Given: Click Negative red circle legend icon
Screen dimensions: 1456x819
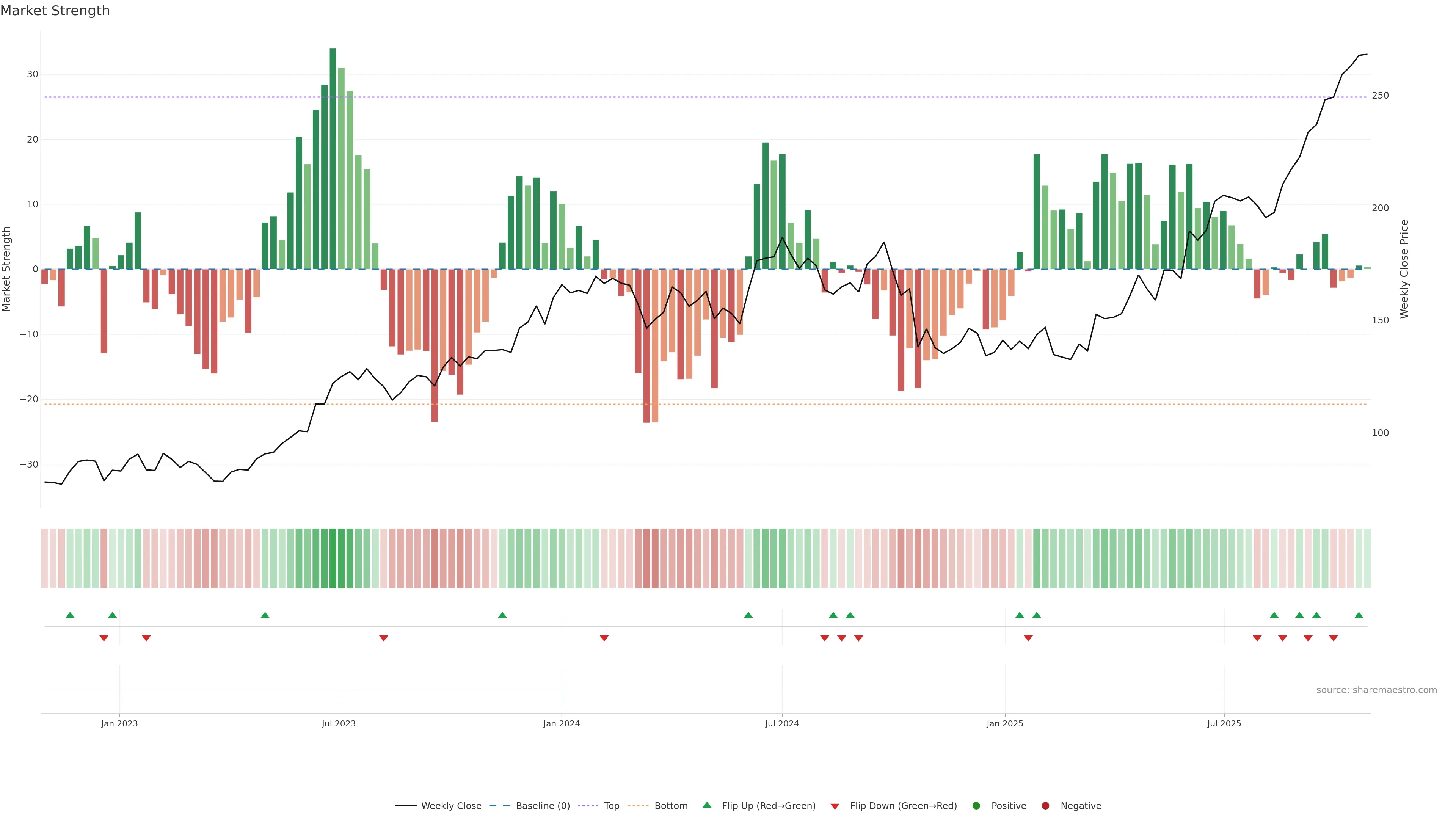Looking at the screenshot, I should (x=1045, y=805).
